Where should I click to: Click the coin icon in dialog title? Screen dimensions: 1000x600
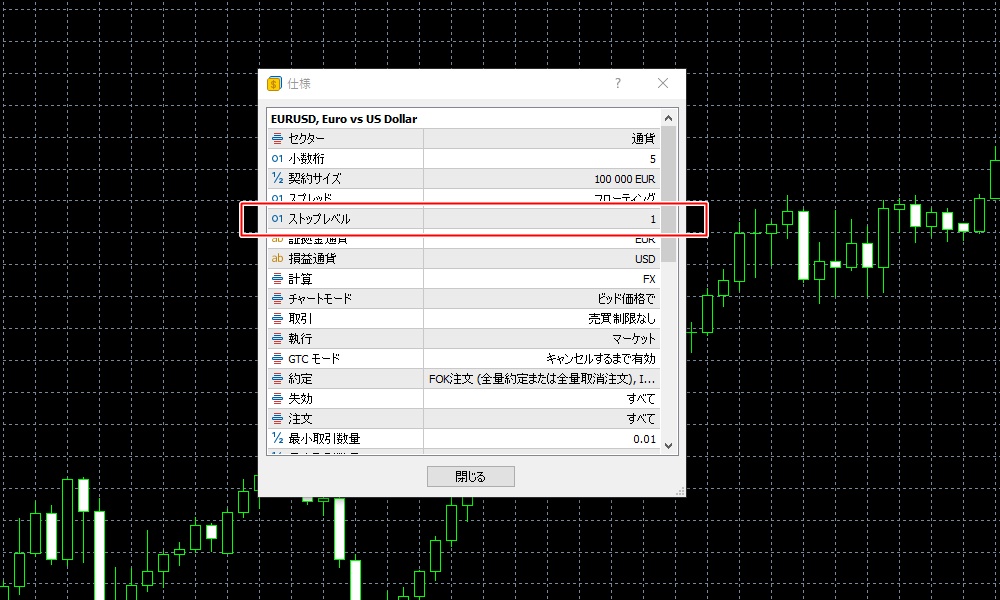click(275, 84)
